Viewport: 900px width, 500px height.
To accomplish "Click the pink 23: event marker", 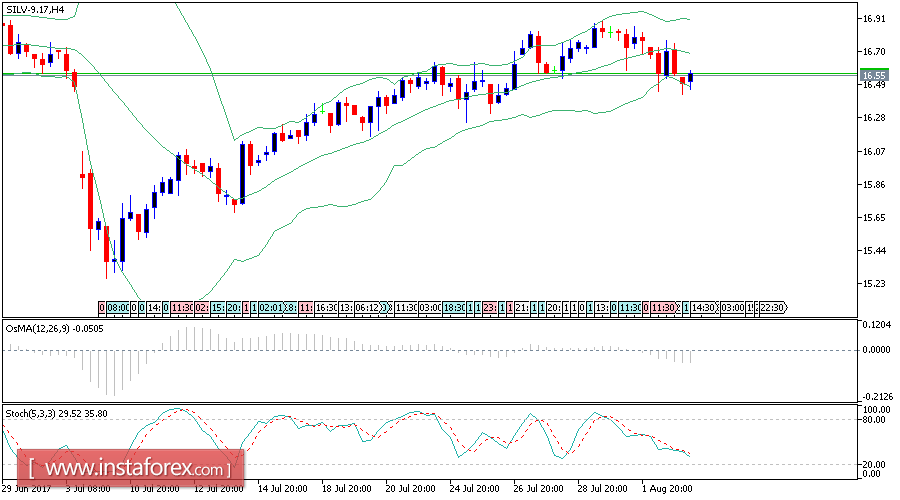I will click(490, 308).
